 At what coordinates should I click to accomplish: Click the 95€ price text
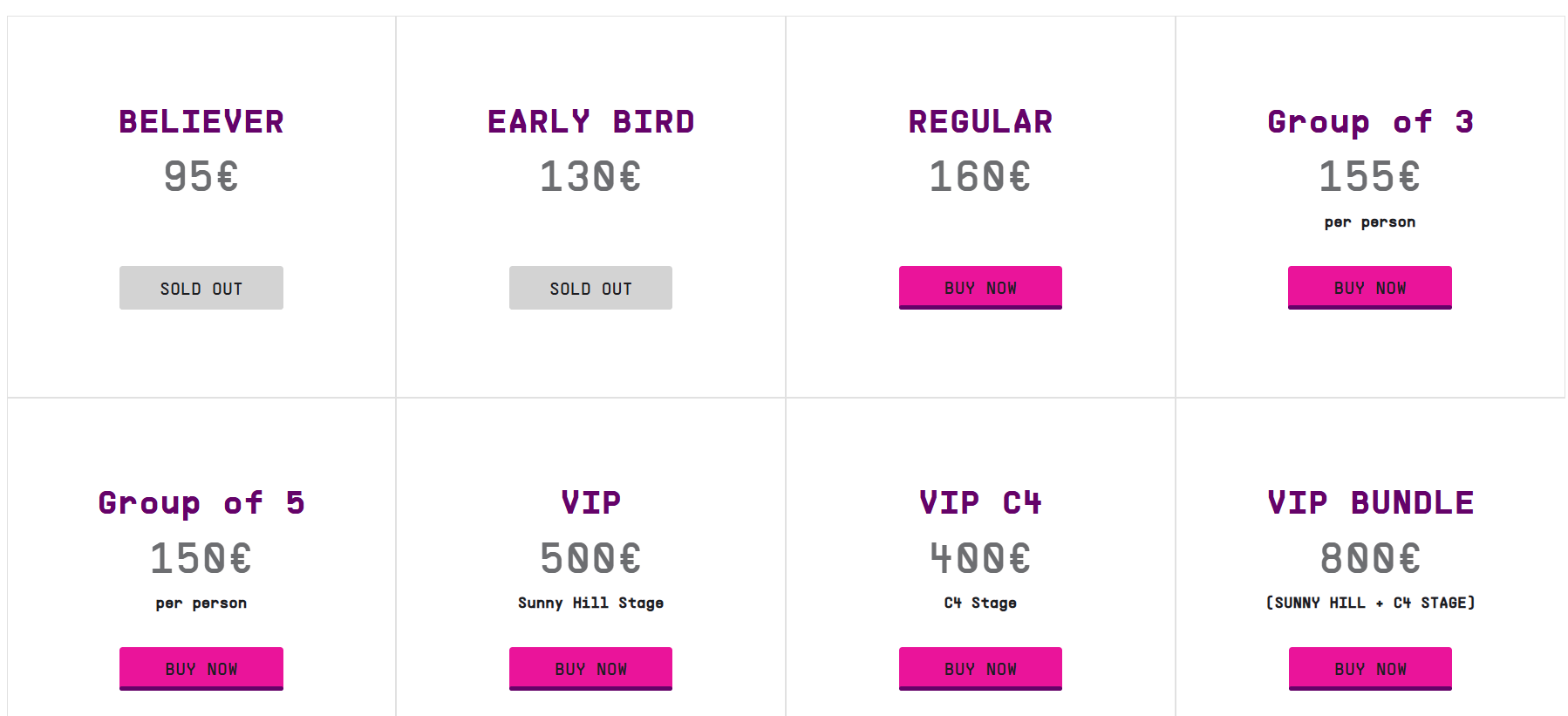201,177
